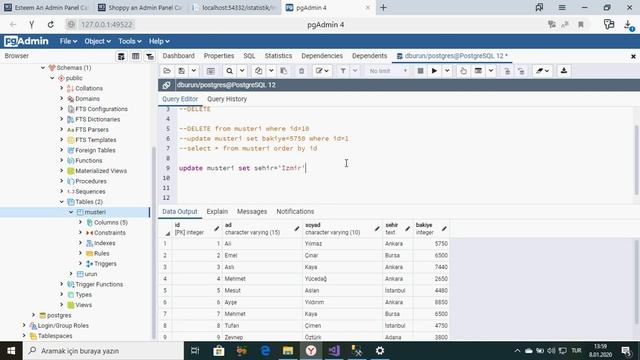Click the Paste toolbar icon

(x=284, y=71)
